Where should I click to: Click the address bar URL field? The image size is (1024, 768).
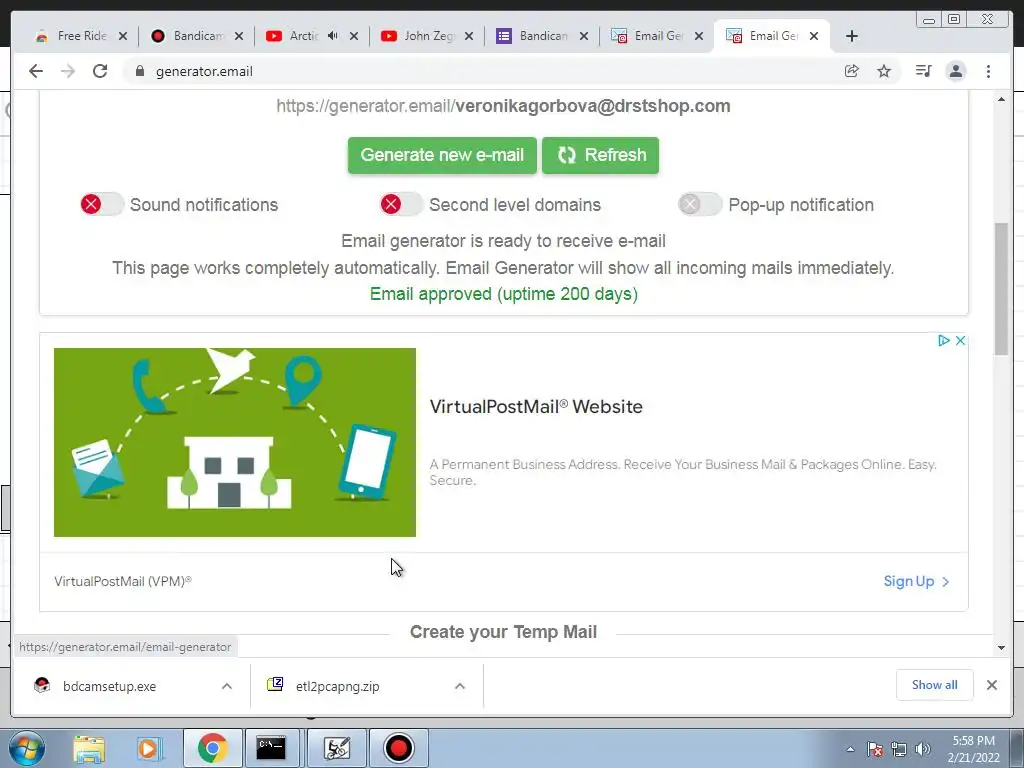483,71
